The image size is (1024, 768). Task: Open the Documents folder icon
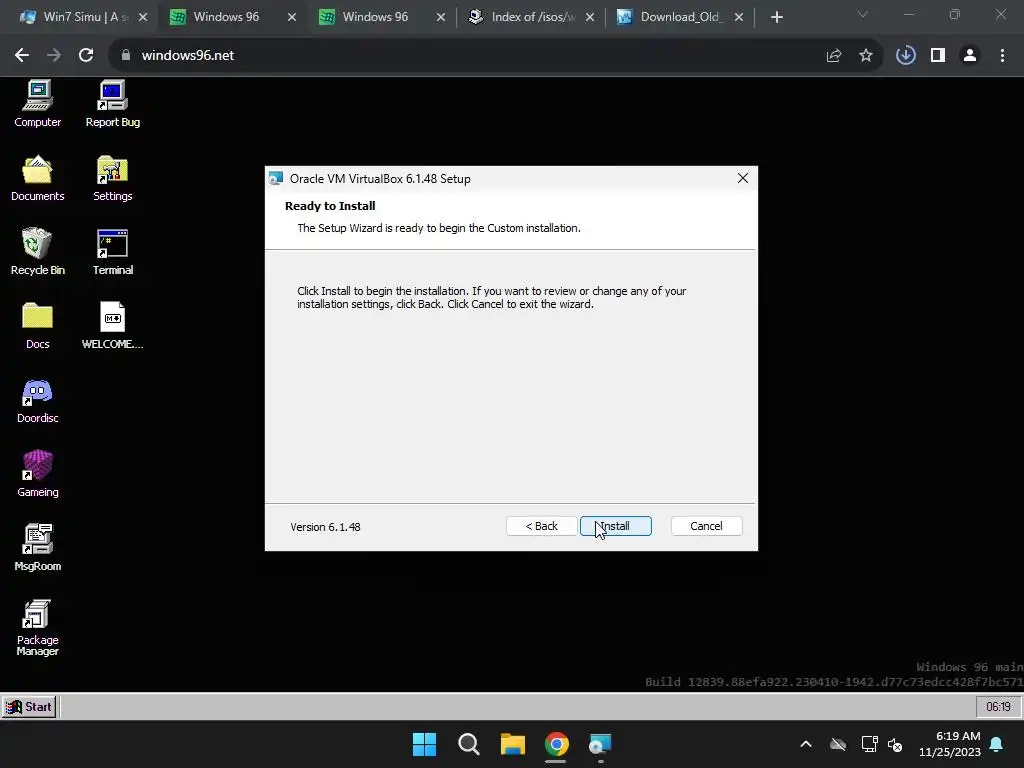(x=37, y=178)
